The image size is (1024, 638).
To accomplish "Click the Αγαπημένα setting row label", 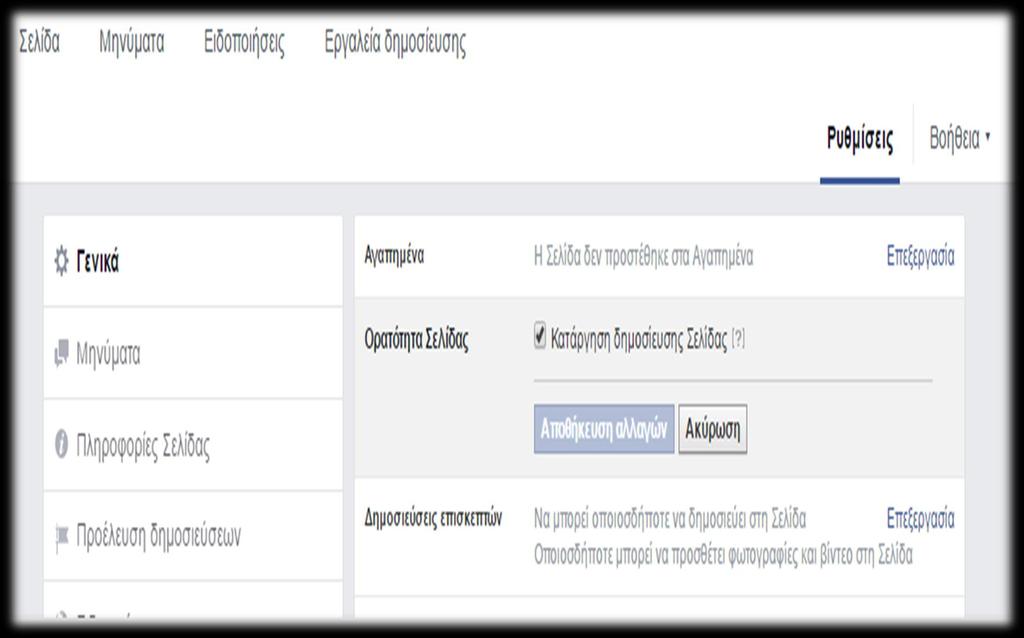I will (394, 255).
